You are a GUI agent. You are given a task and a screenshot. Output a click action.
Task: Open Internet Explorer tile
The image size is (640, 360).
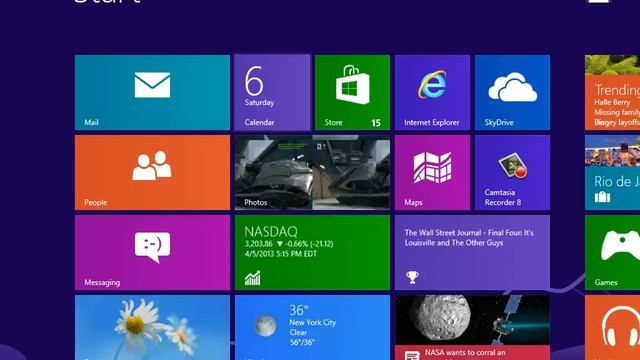coord(432,93)
